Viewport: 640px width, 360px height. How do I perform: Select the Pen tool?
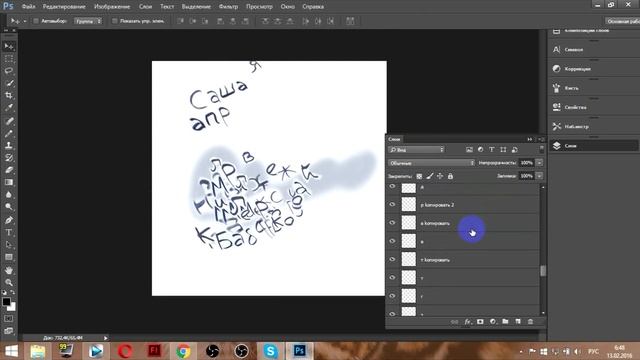[9, 220]
